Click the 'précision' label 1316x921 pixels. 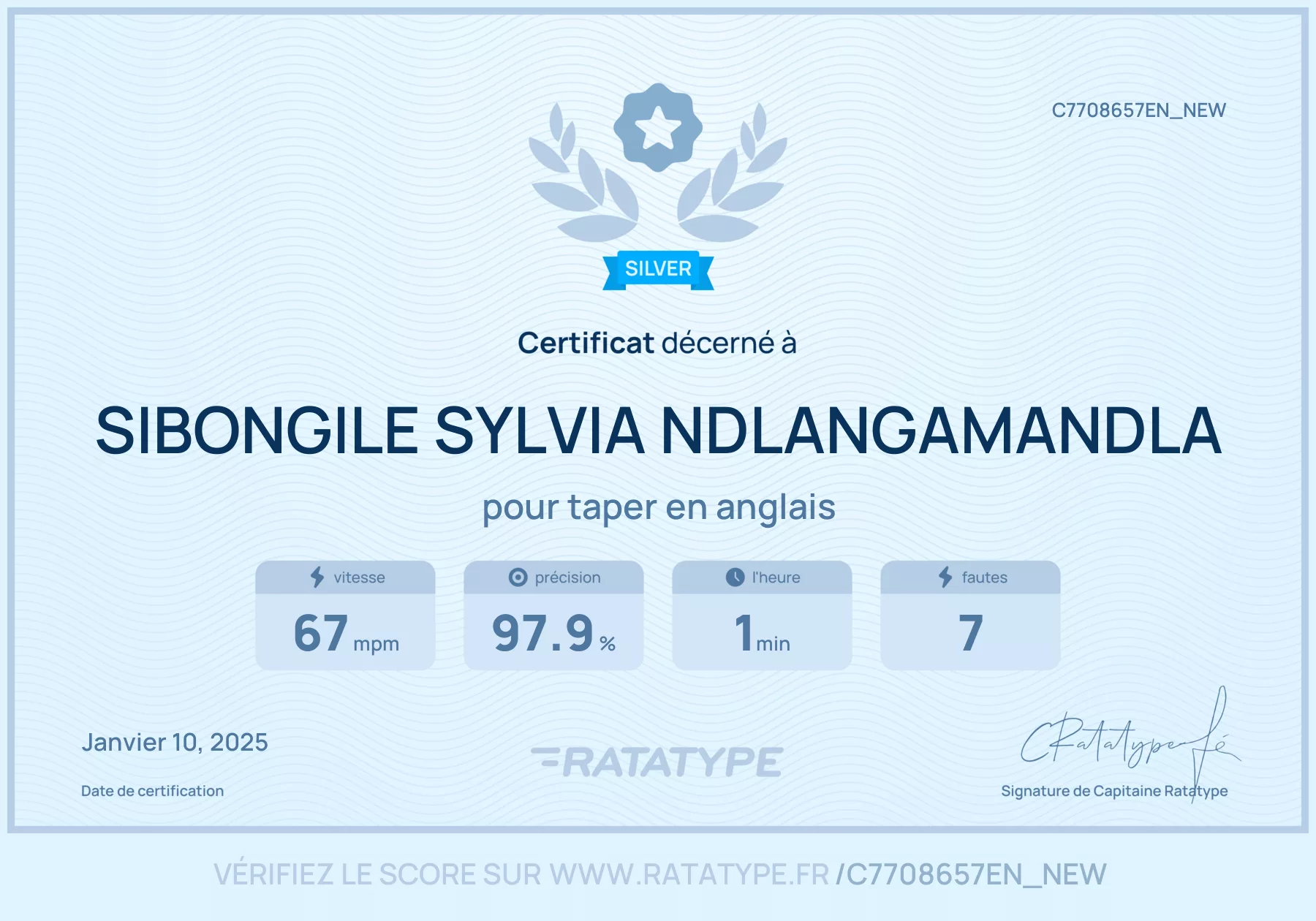point(567,577)
